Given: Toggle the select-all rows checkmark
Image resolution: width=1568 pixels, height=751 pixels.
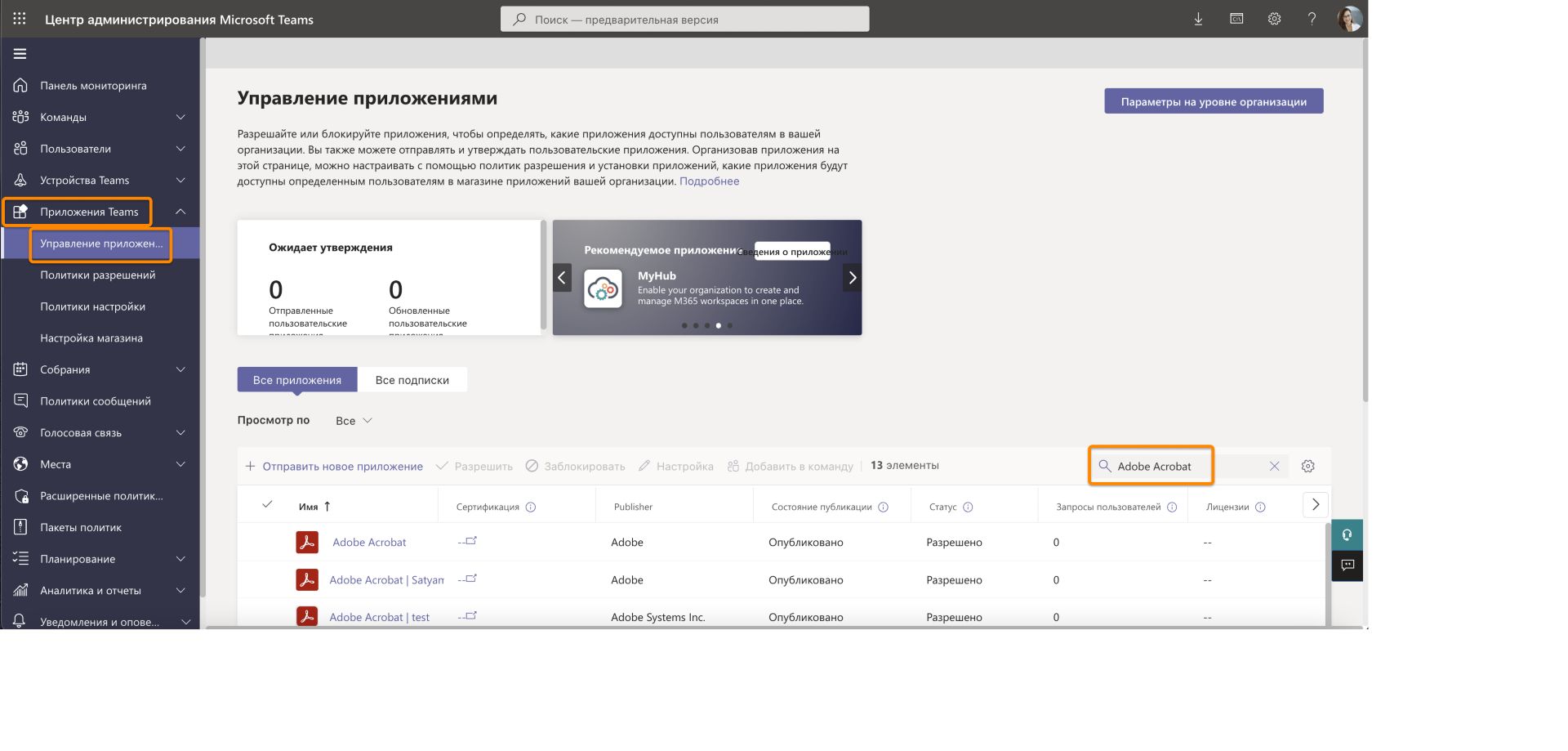Looking at the screenshot, I should [x=267, y=505].
